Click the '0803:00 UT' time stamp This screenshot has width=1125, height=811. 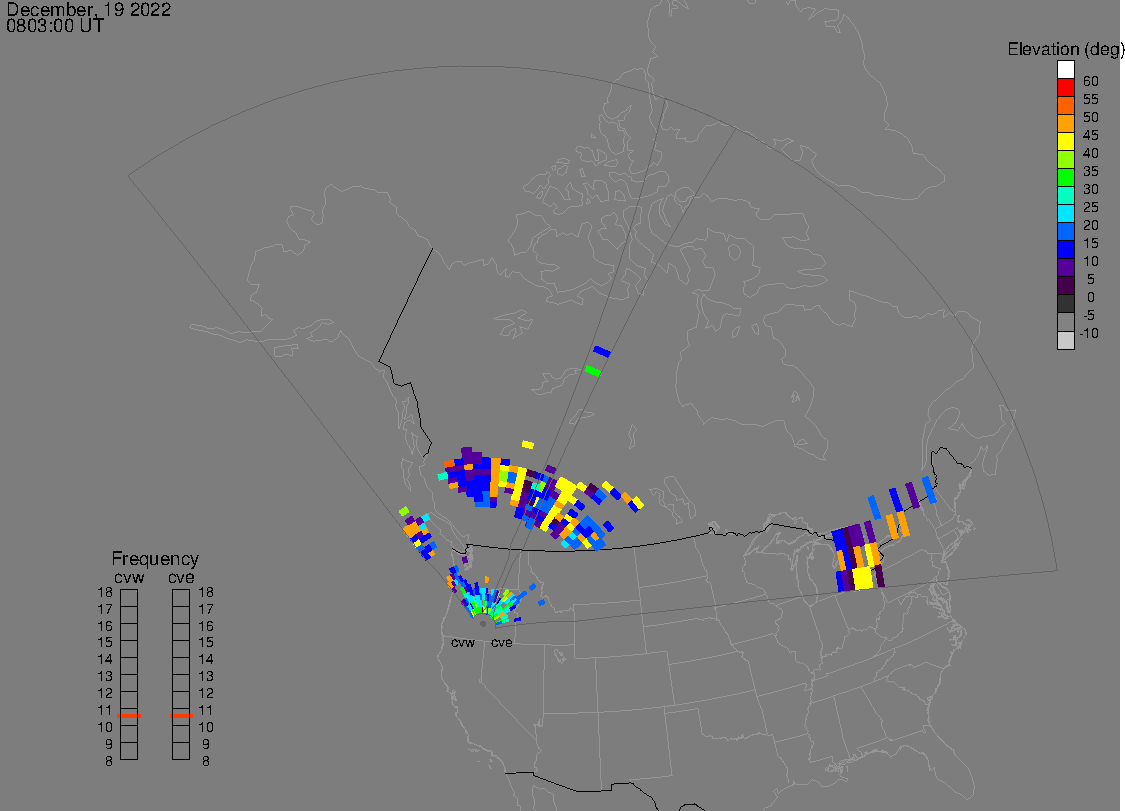coord(55,26)
